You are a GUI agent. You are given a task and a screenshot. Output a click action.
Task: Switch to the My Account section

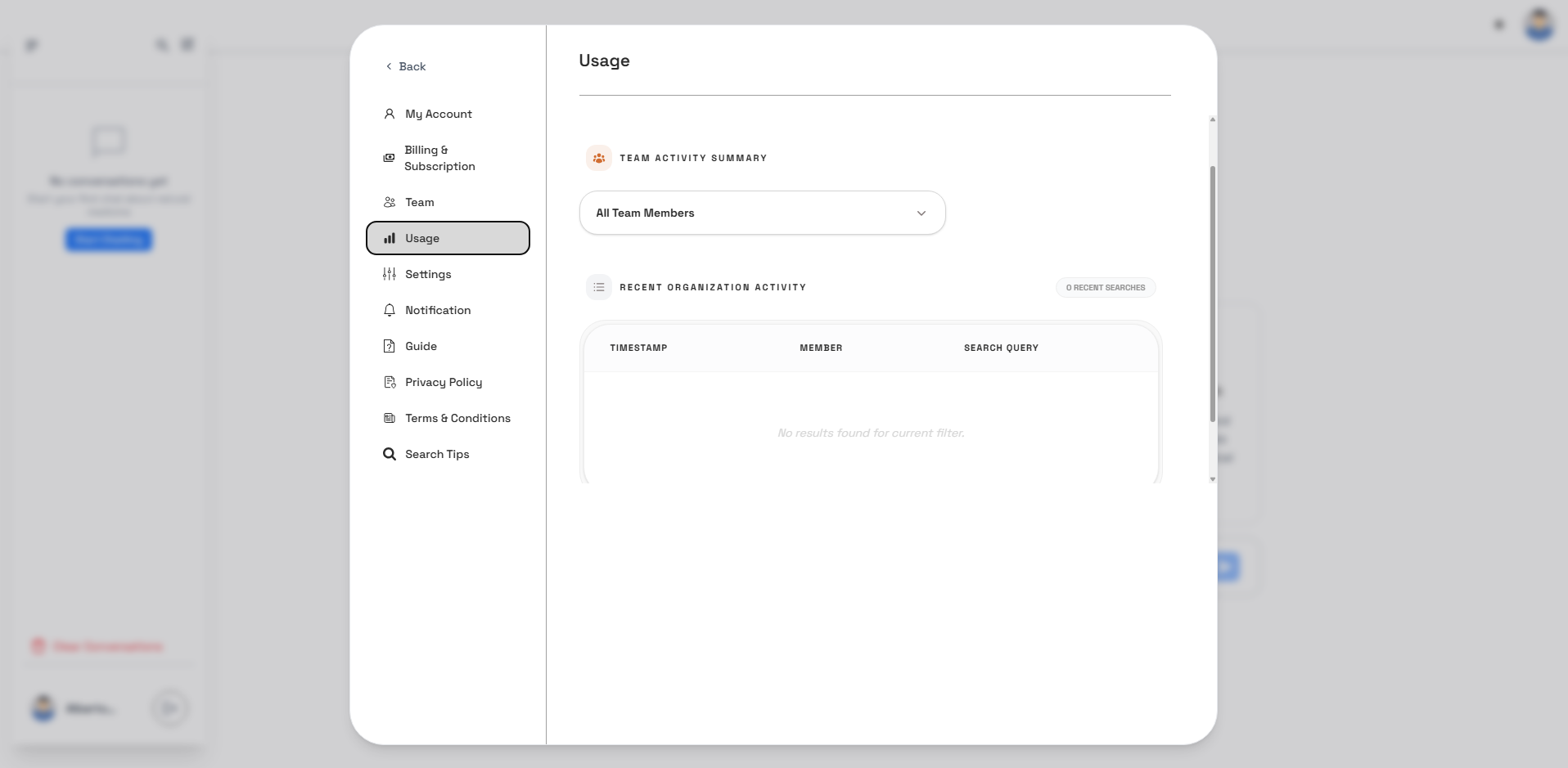438,115
